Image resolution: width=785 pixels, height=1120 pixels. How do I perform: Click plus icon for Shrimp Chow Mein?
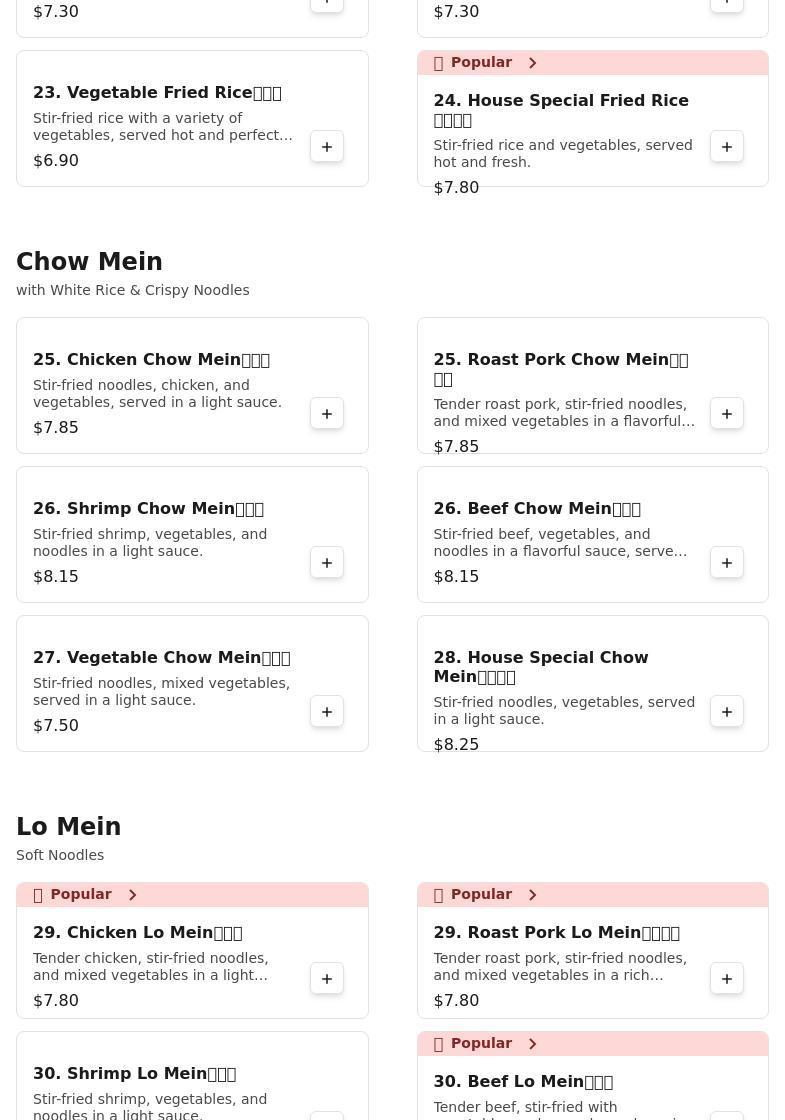(327, 563)
